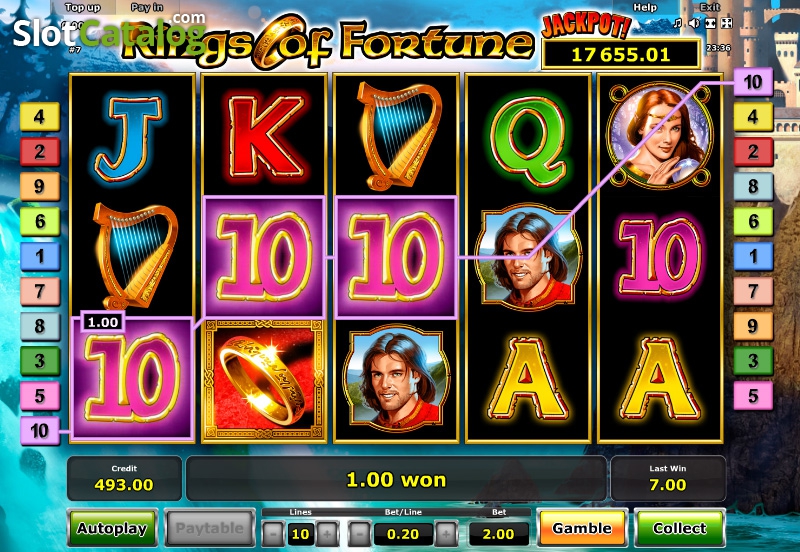Start Autoplay

point(112,529)
